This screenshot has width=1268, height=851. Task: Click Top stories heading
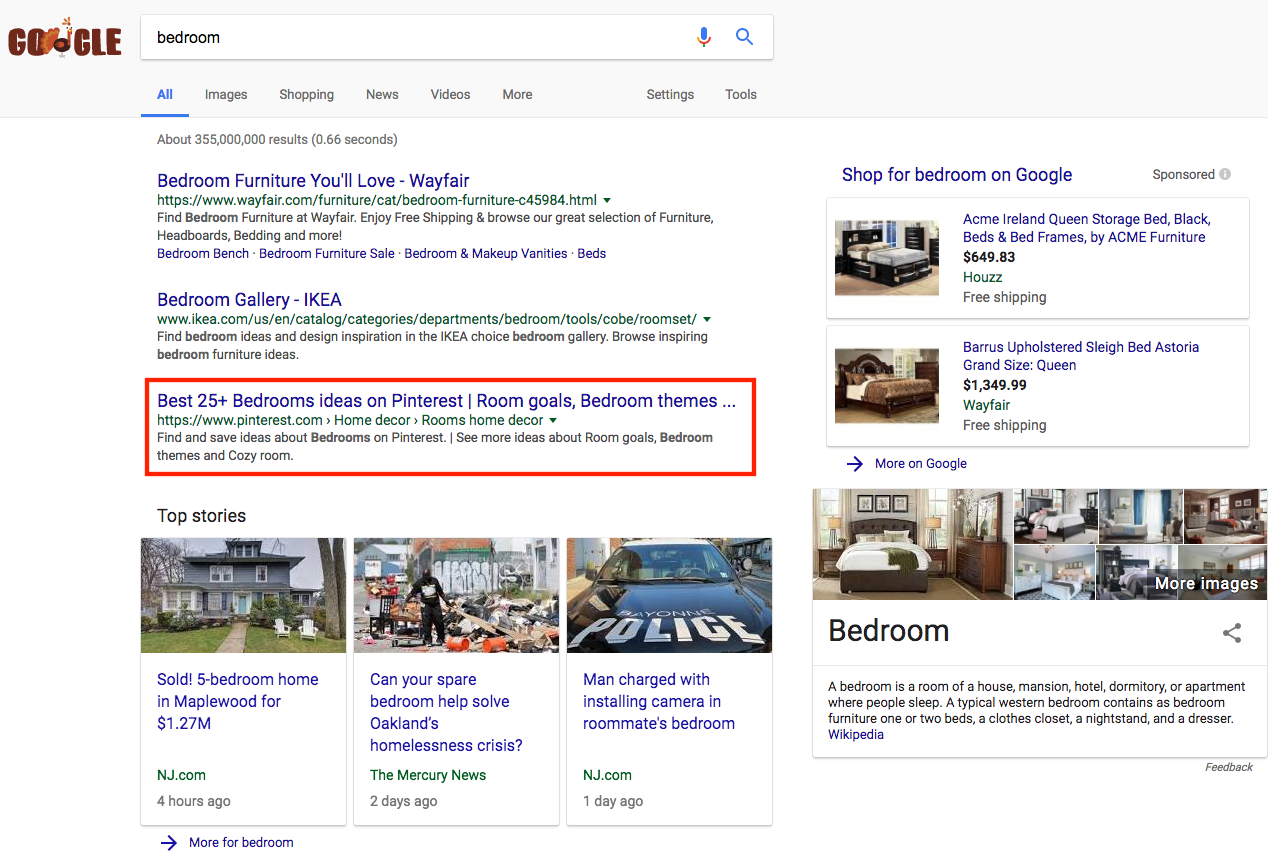click(x=201, y=516)
